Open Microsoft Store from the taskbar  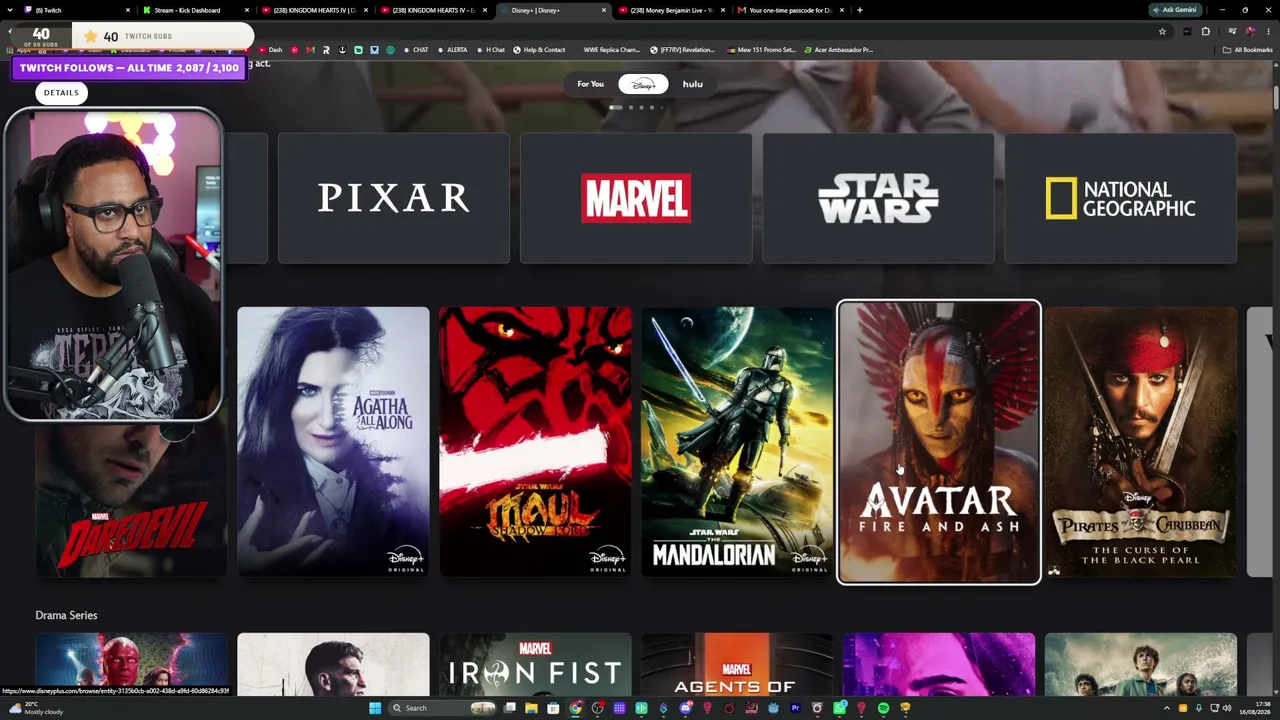[x=553, y=708]
